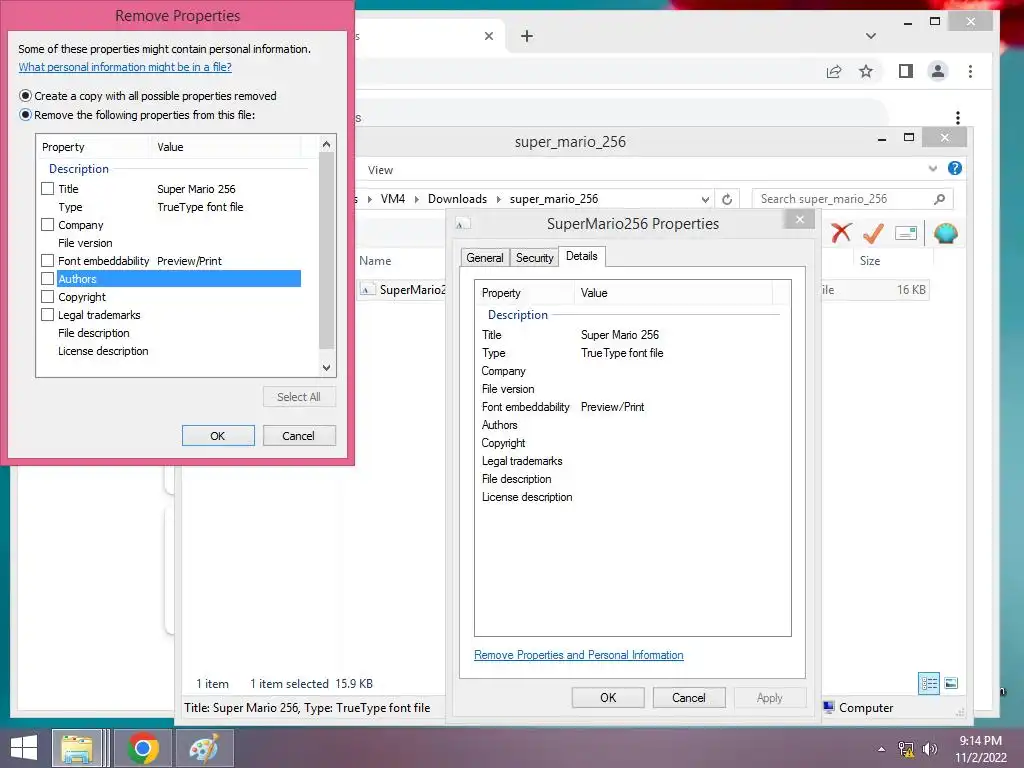Open new Chrome tab with plus button
The height and width of the screenshot is (768, 1024).
[x=527, y=36]
